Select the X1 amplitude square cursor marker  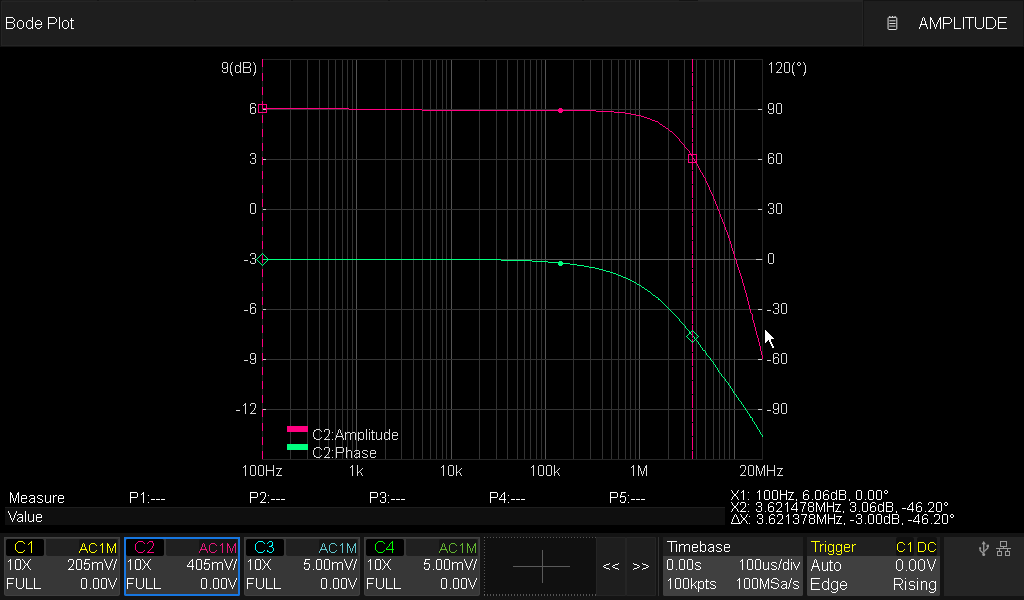[263, 108]
